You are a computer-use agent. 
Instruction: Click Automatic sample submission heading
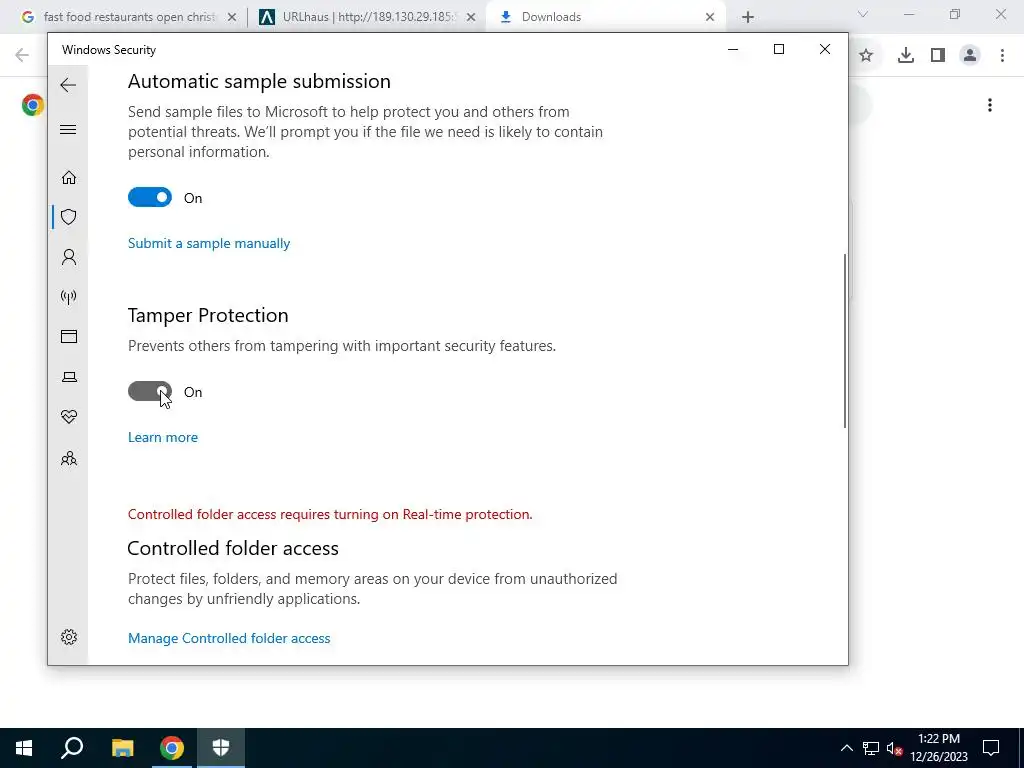click(259, 81)
